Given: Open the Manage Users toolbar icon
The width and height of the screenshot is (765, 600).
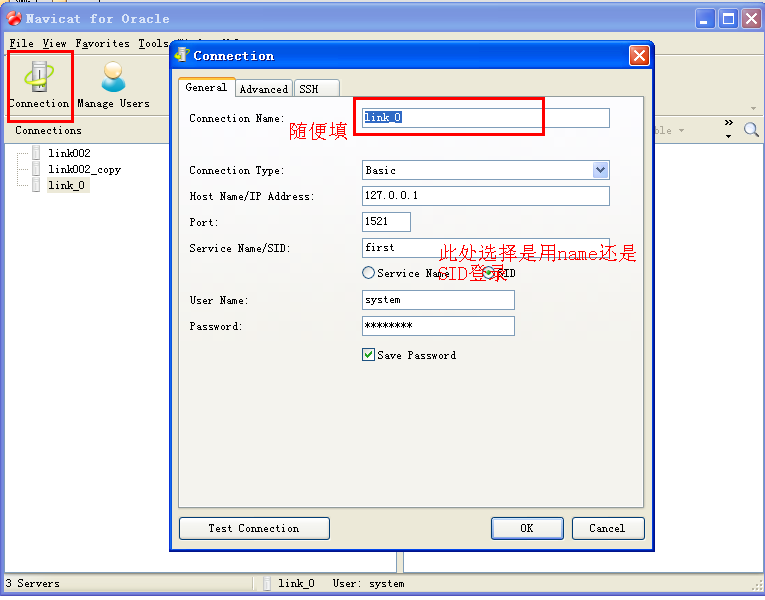Looking at the screenshot, I should [x=113, y=84].
